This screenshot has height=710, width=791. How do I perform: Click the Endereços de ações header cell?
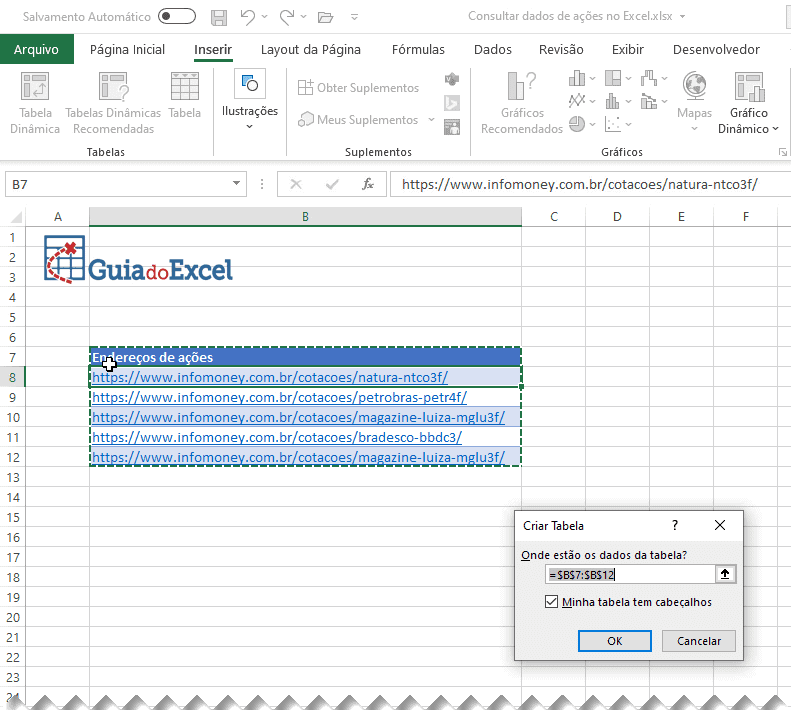(305, 357)
